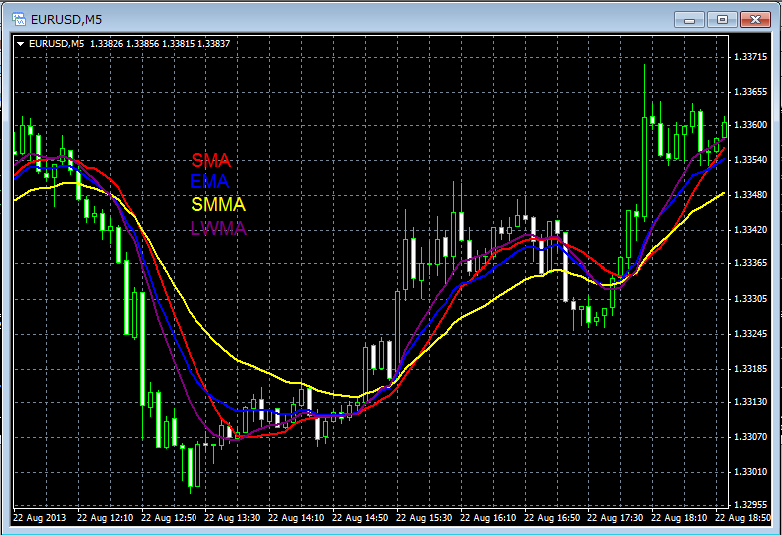
Task: Expand the triangle arrow beside EURUSD,M5 chart label
Action: [x=21, y=43]
